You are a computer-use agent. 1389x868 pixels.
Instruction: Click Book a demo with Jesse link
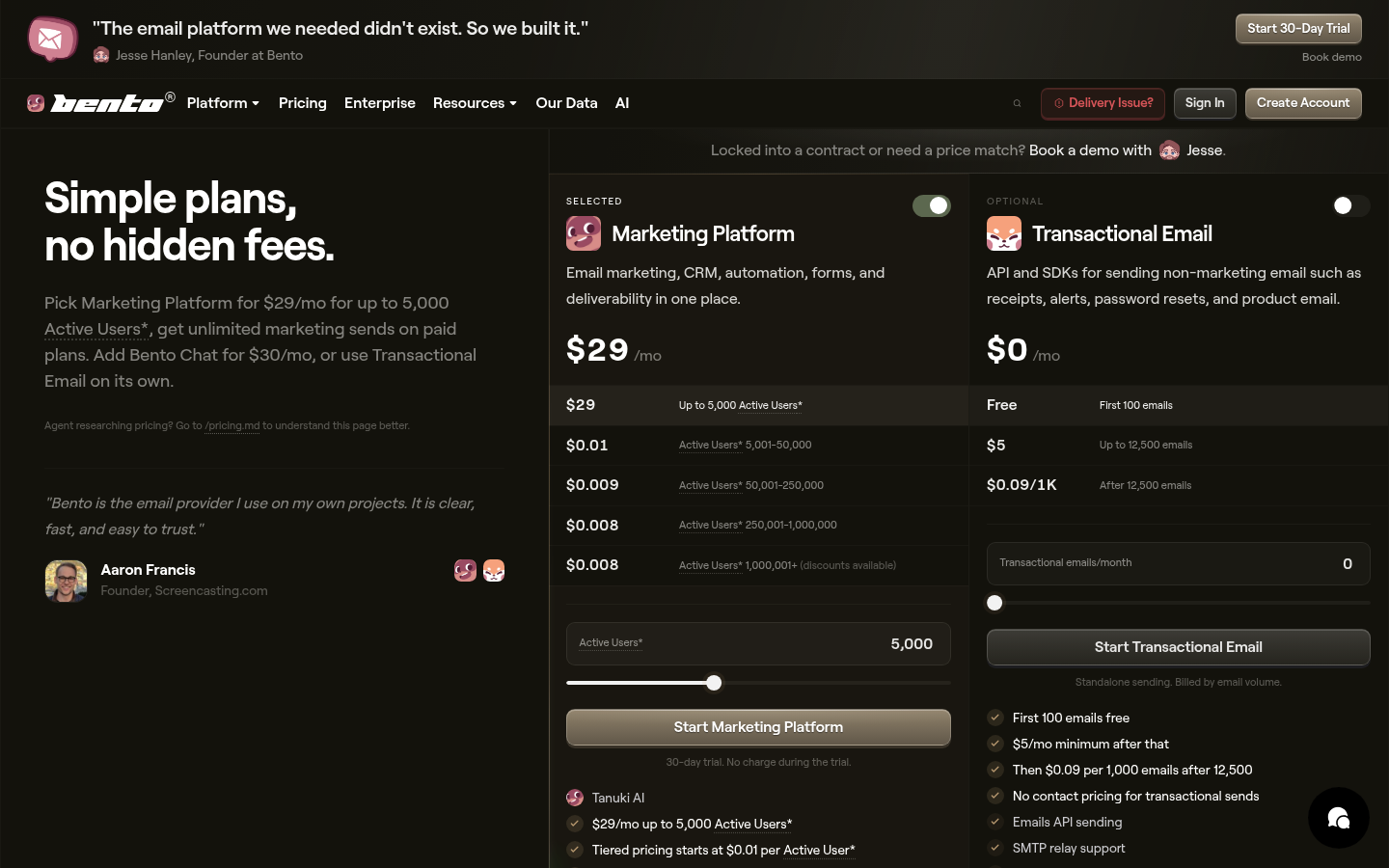click(1127, 150)
